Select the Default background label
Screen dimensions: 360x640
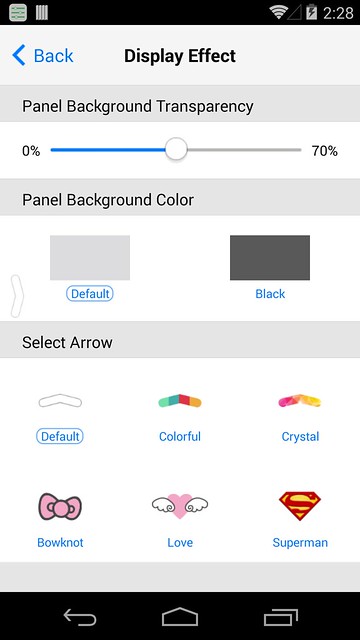click(x=90, y=293)
